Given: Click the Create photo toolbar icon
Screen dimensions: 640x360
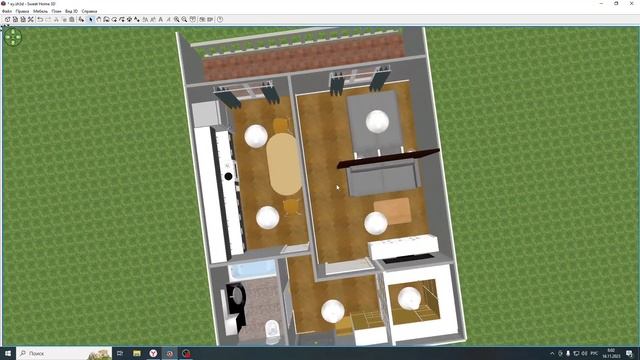Looking at the screenshot, I should tap(202, 19).
